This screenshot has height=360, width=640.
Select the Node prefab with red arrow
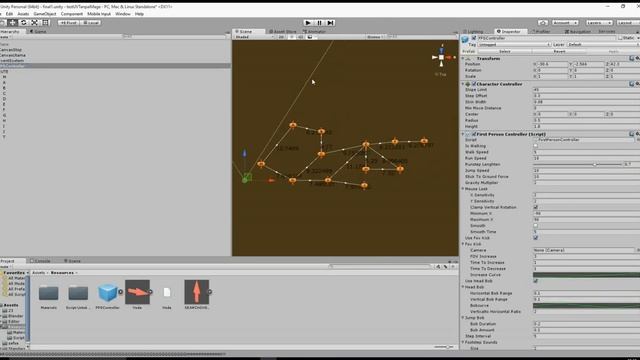[137, 292]
